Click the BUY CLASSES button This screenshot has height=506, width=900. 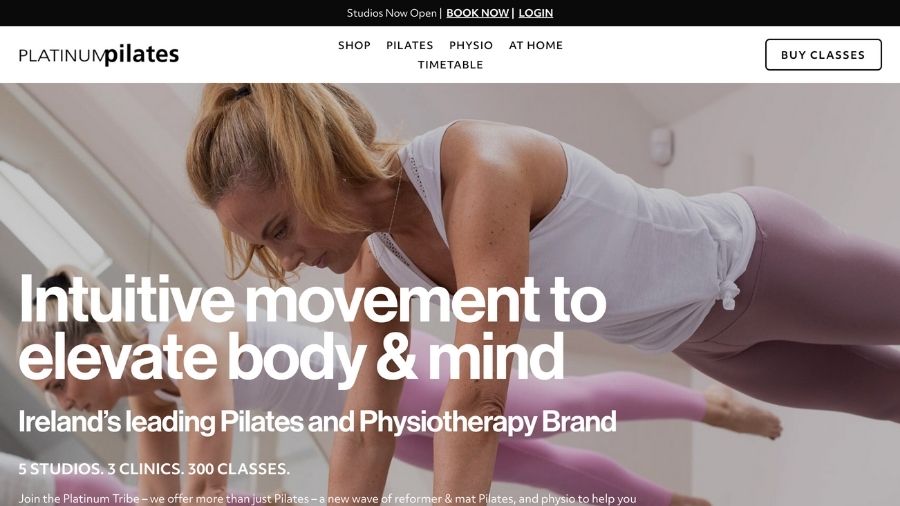[x=823, y=55]
